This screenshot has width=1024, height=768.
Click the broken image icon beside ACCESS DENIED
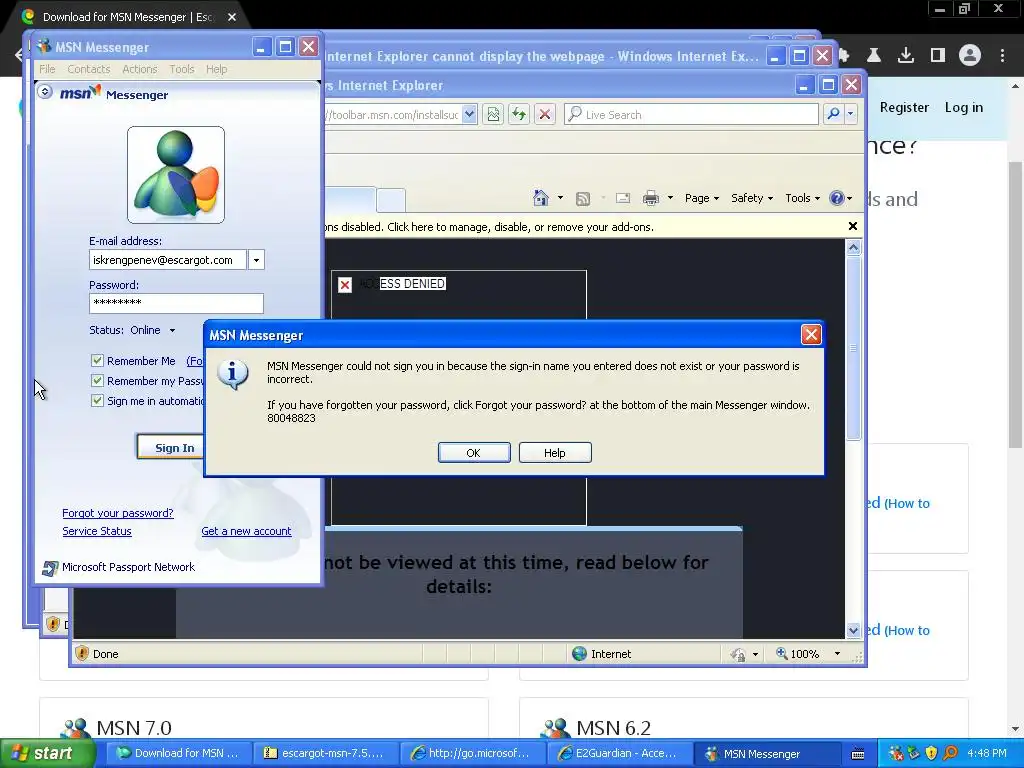[345, 284]
